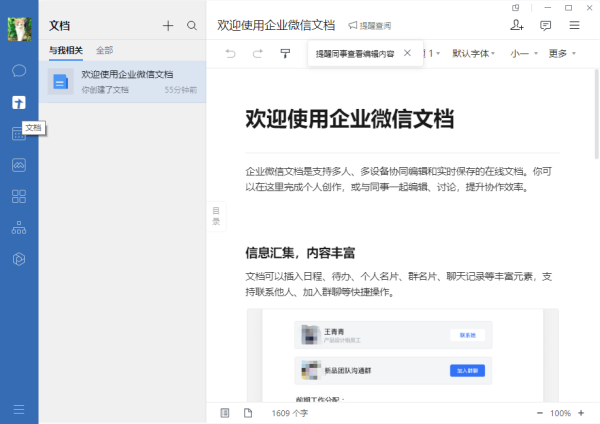
Task: Close the 提醒同事查看编辑内容 tooltip
Action: [x=407, y=53]
